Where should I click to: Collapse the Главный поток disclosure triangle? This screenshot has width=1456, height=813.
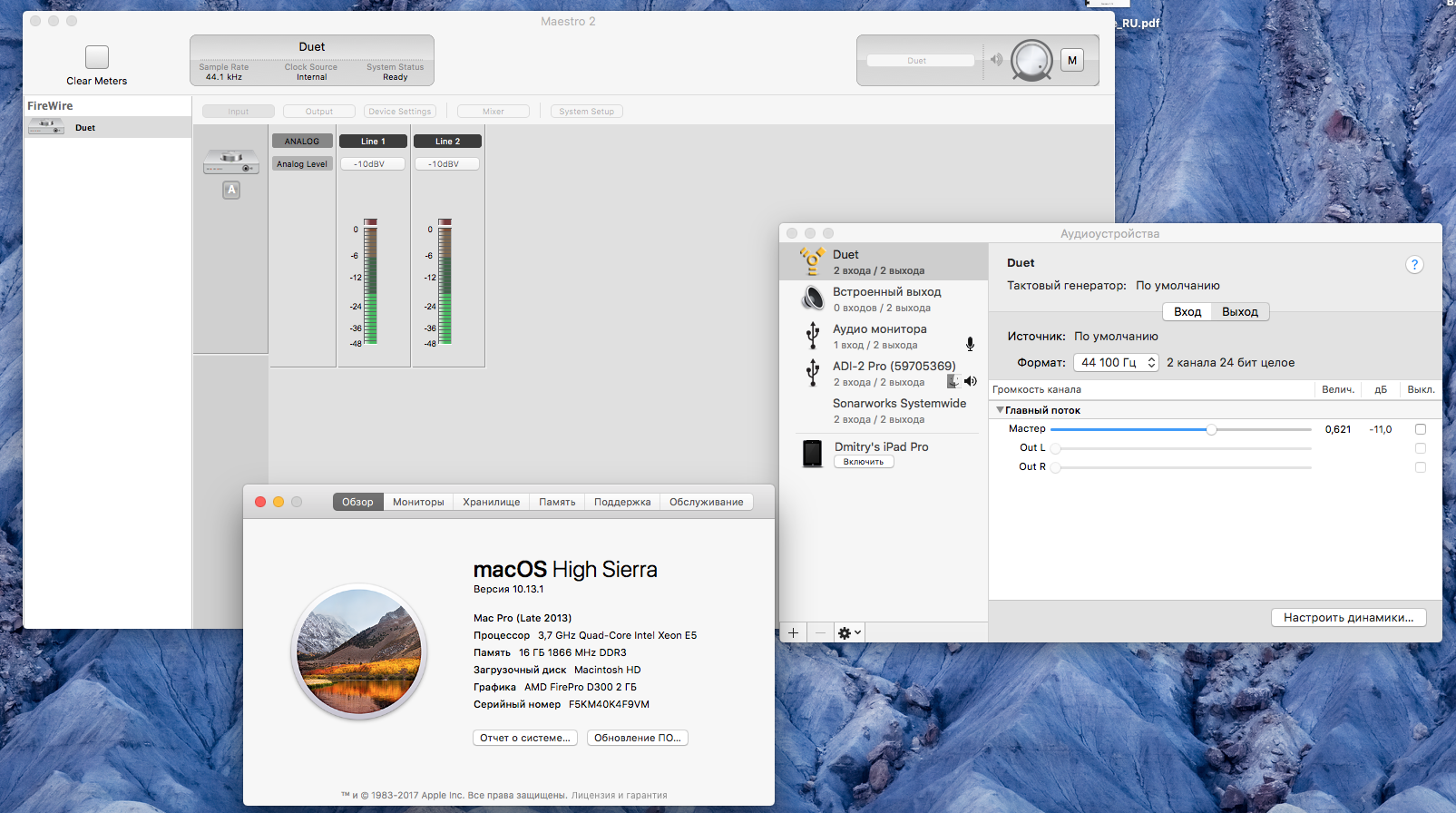(x=1000, y=410)
